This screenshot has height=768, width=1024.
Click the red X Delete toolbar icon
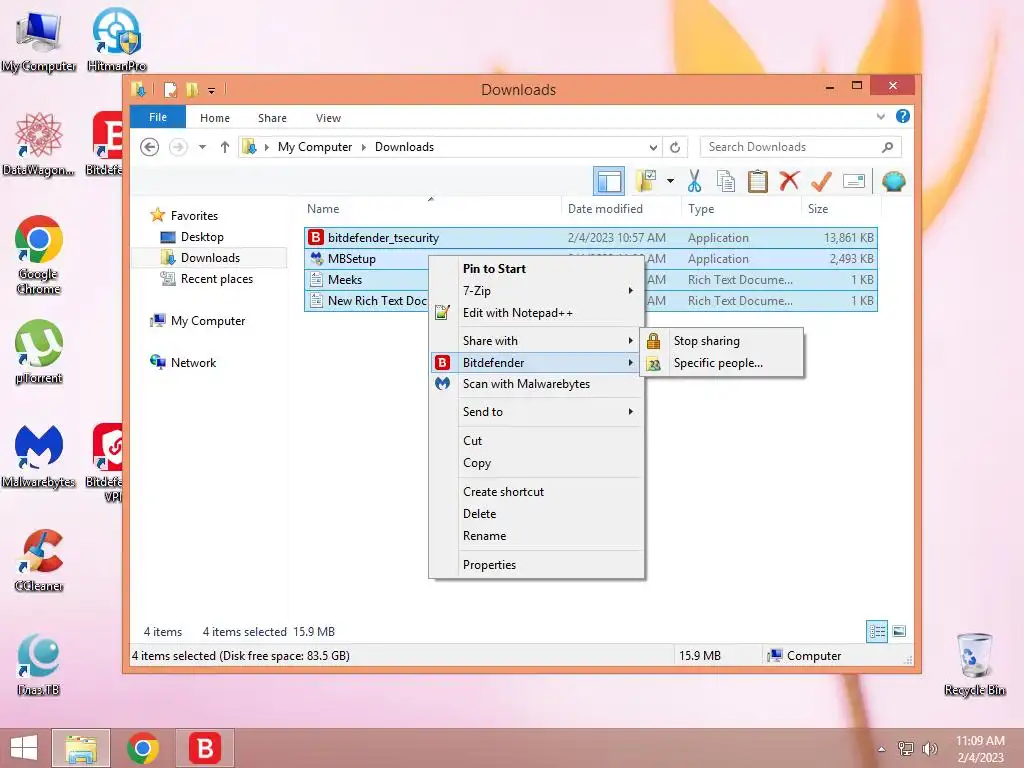point(789,180)
